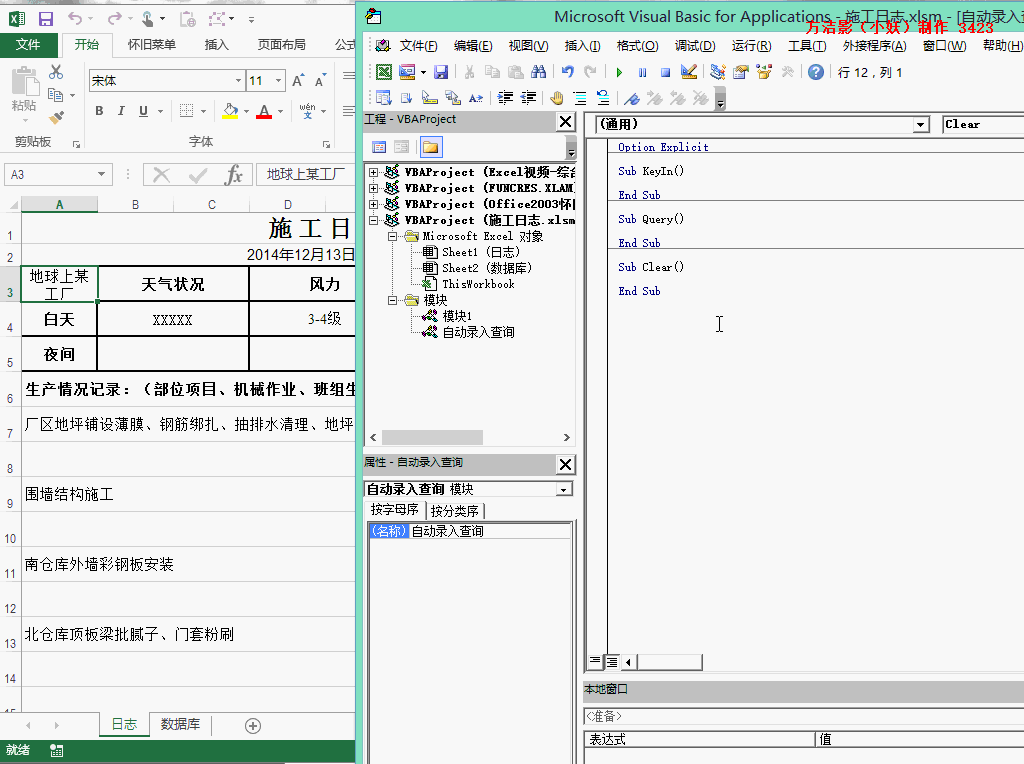This screenshot has width=1024, height=764.
Task: Click the Comment Block icon in edit toolbar
Action: (x=579, y=98)
